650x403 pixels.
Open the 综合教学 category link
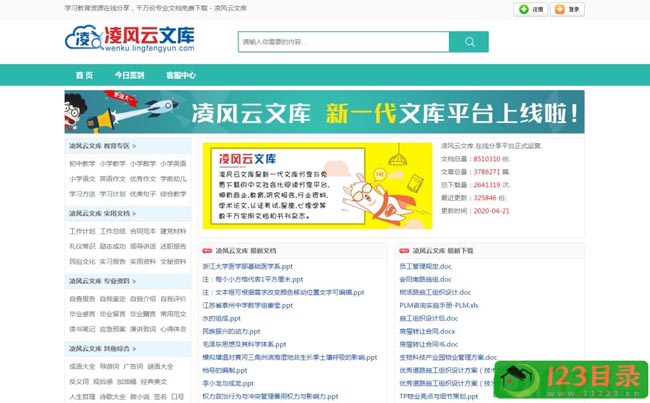(x=173, y=194)
